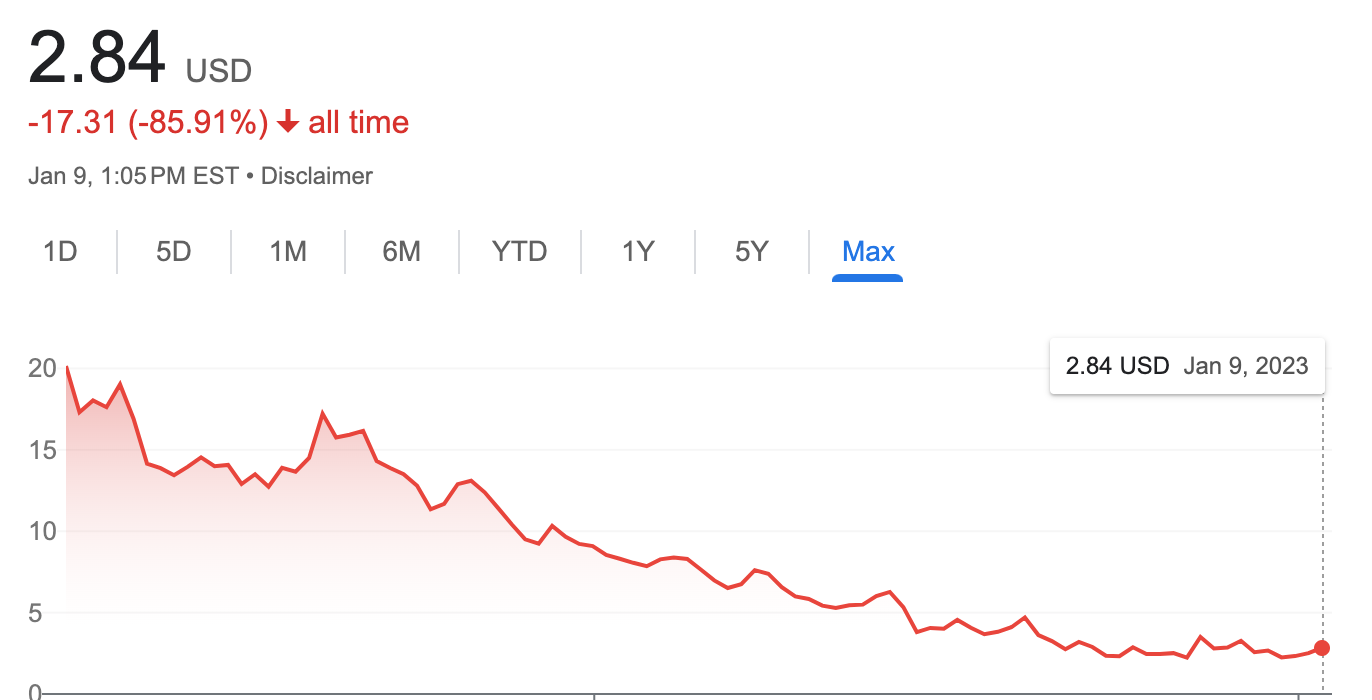Click the Jan 9, 1:05 PM EST timestamp
This screenshot has height=700, width=1372.
pos(134,177)
